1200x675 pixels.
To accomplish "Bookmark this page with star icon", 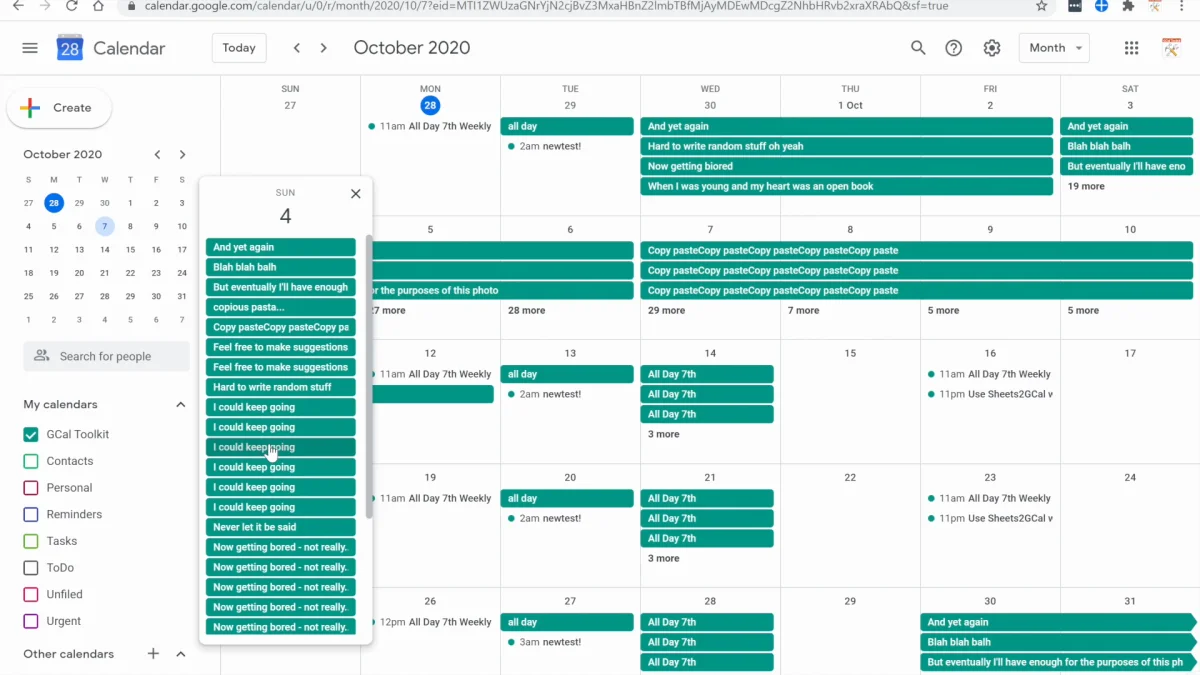I will 1041,6.
